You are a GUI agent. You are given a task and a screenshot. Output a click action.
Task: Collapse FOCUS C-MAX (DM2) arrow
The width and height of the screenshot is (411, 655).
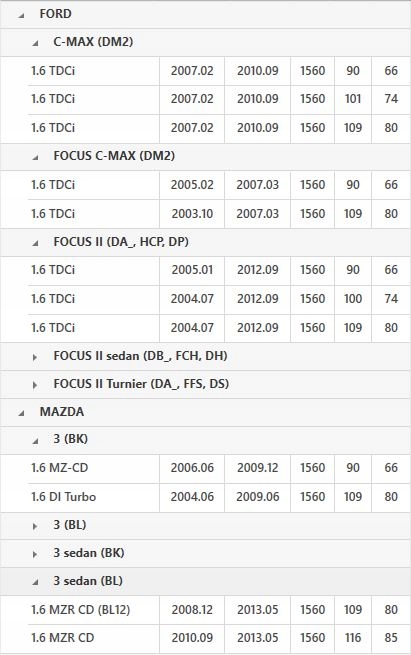[x=35, y=157]
